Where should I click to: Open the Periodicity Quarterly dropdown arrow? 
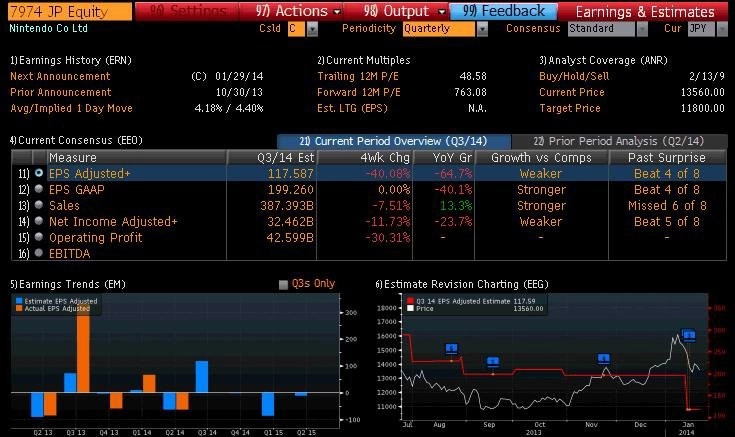(x=482, y=29)
